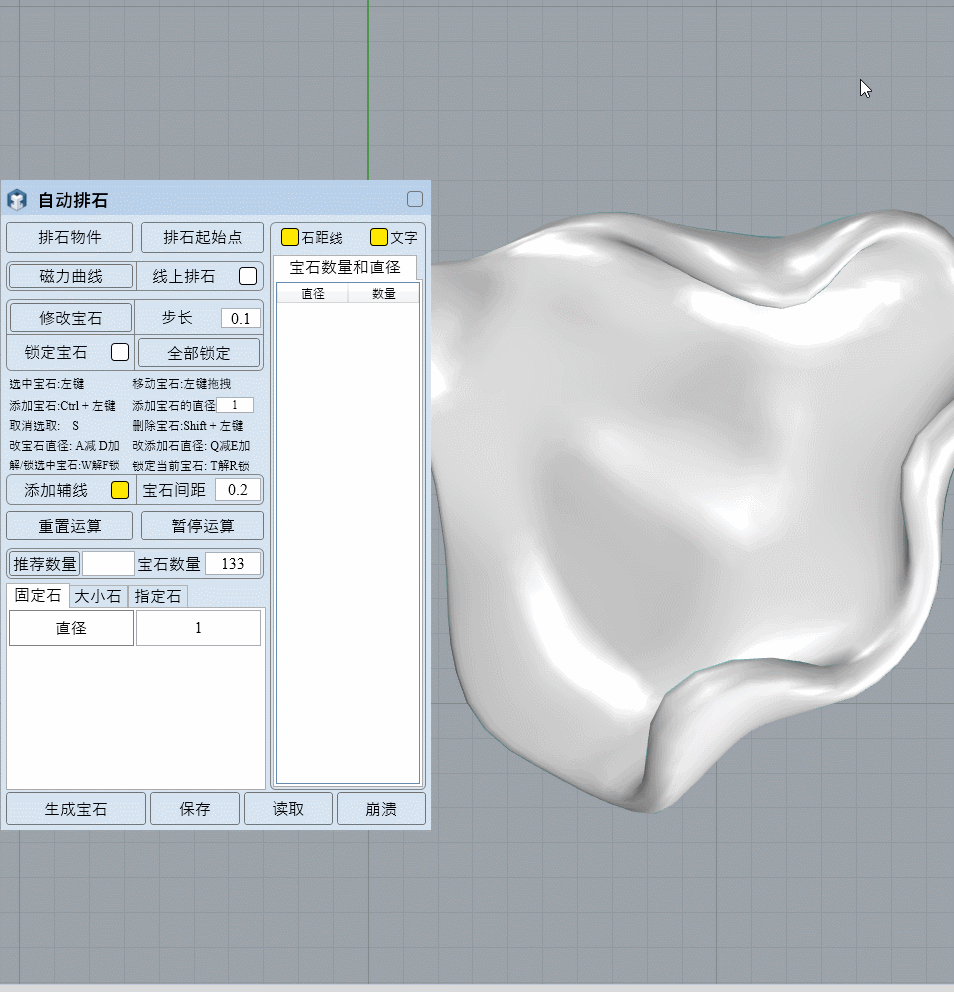This screenshot has height=992, width=954.
Task: Toggle the yellow 石距线 checkbox
Action: tap(290, 238)
